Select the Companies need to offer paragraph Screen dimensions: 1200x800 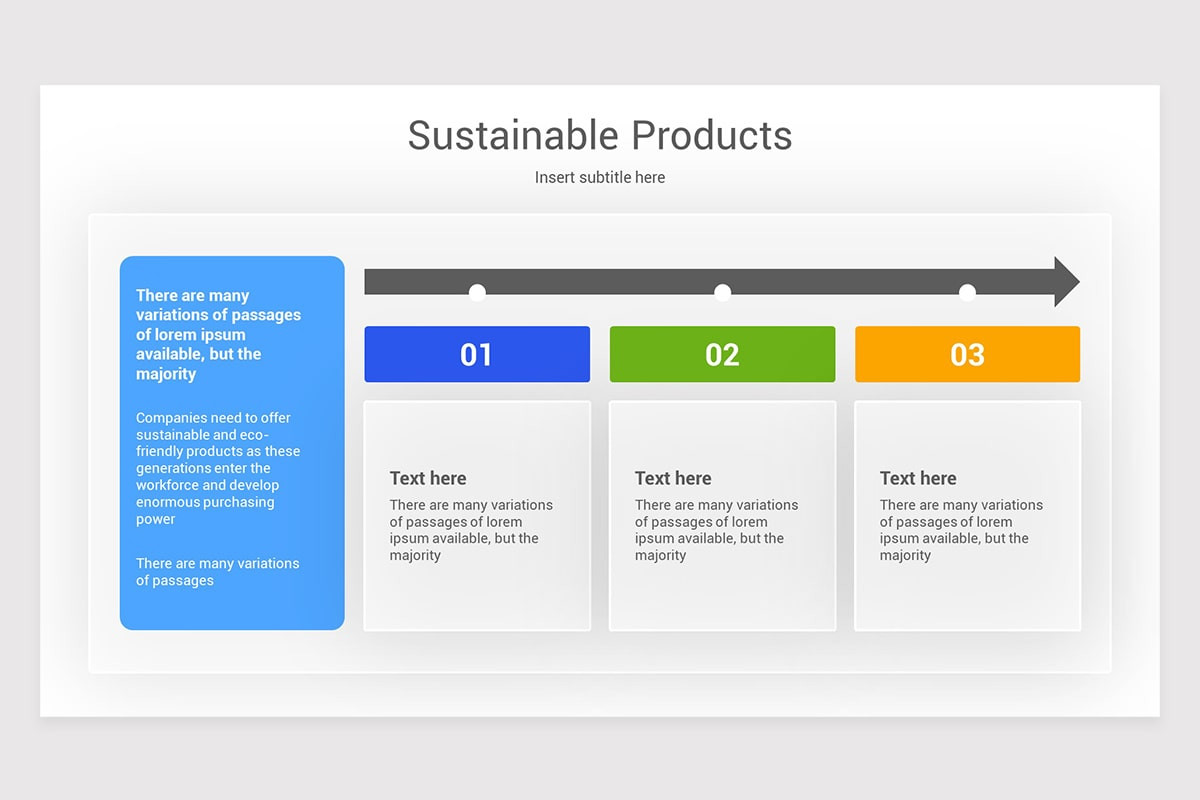219,468
